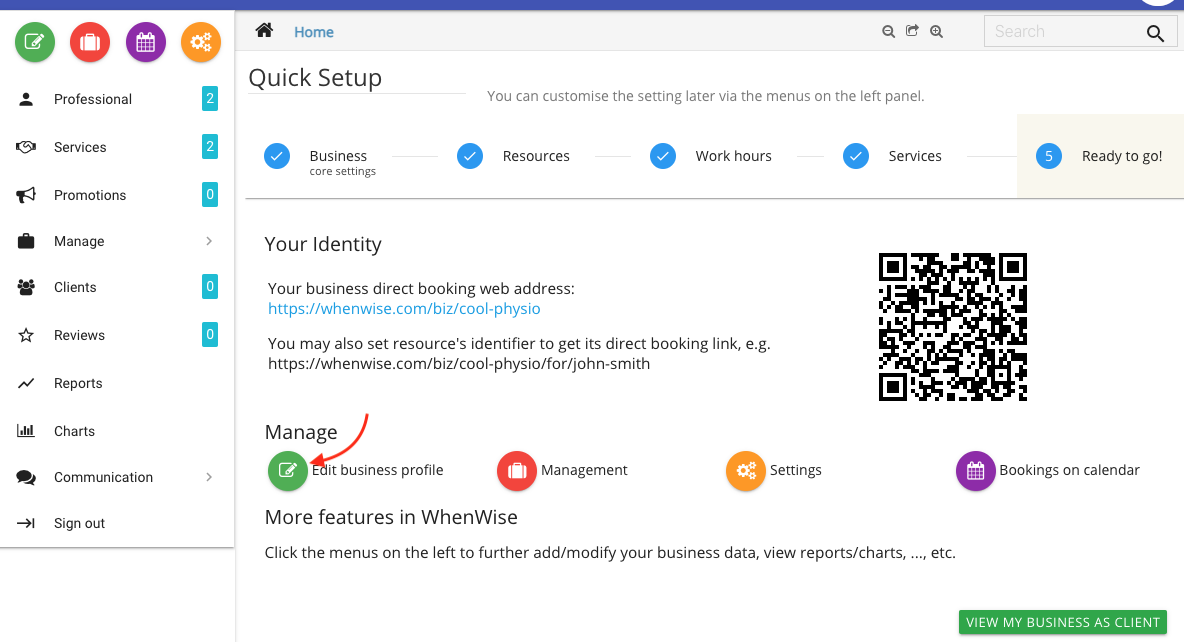Click the Quick Setup heading
Screen dimensions: 1184x642
(315, 78)
